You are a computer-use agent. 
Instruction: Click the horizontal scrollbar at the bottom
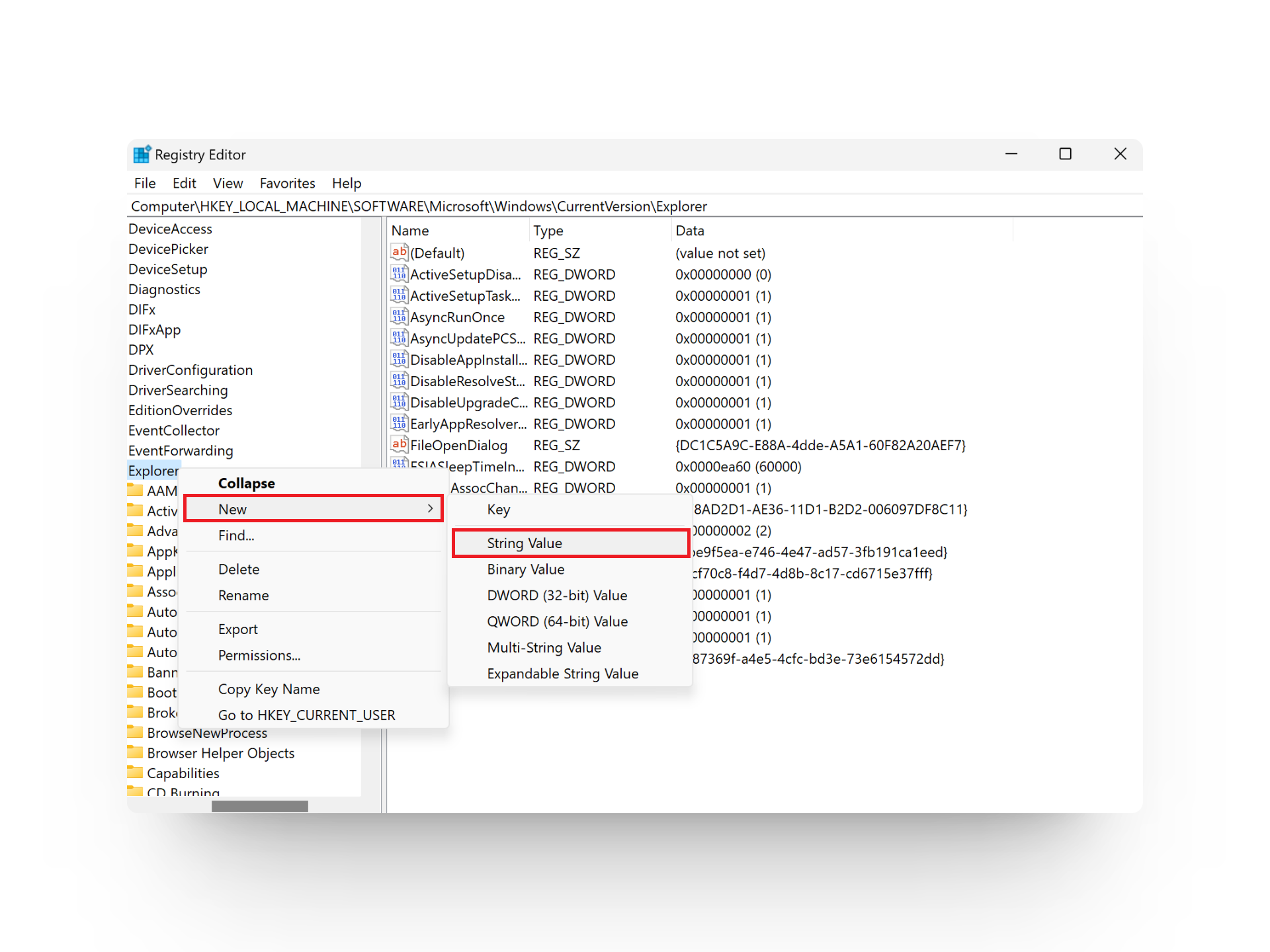[x=259, y=806]
